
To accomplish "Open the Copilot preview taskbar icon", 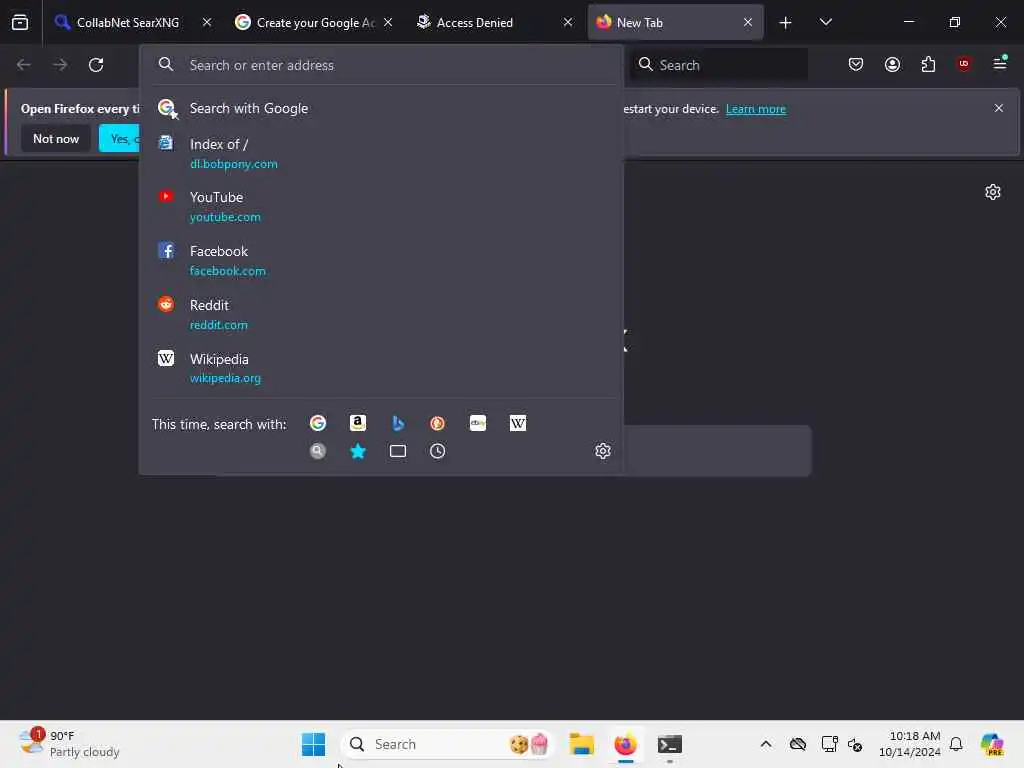I will (992, 744).
